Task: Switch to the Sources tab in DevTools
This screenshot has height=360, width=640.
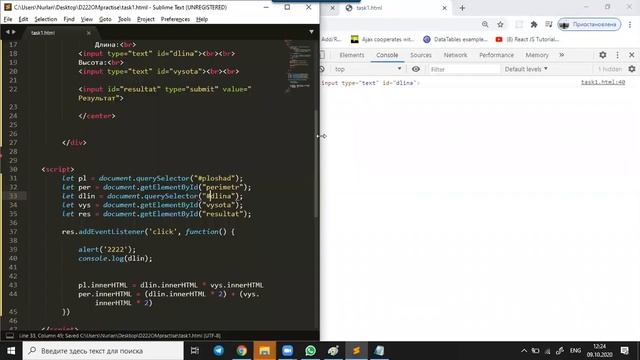Action: (420, 55)
